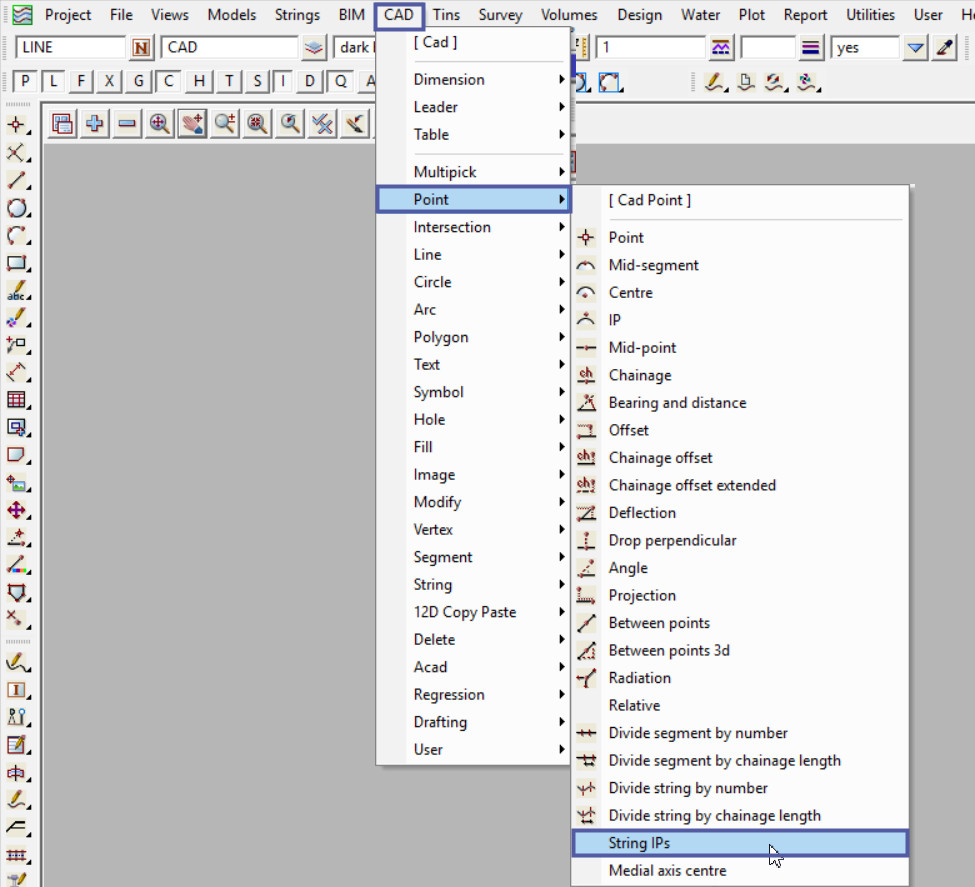Click the N name button beside the LINE field
The height and width of the screenshot is (887, 975).
coord(141,48)
